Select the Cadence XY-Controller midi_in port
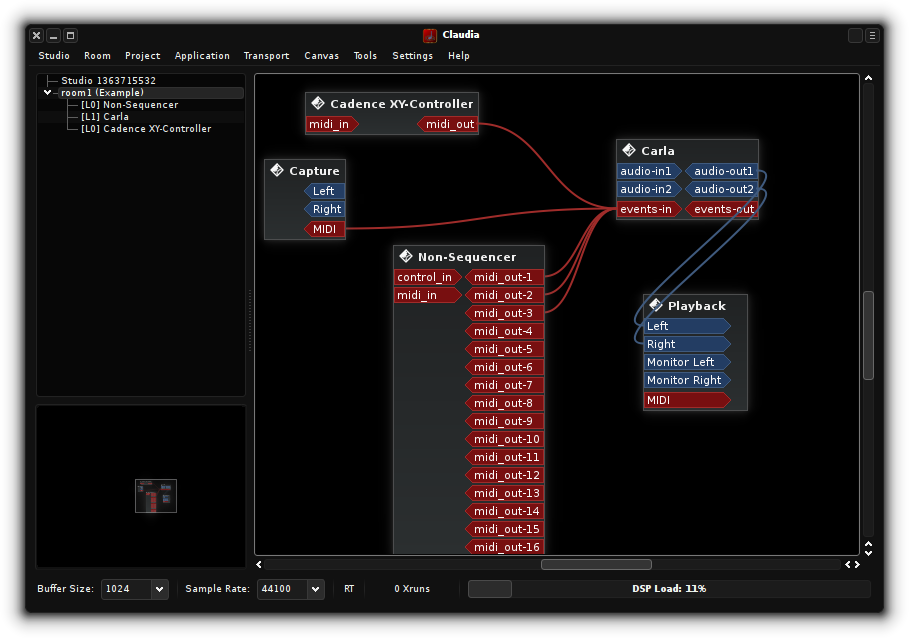 coord(332,124)
